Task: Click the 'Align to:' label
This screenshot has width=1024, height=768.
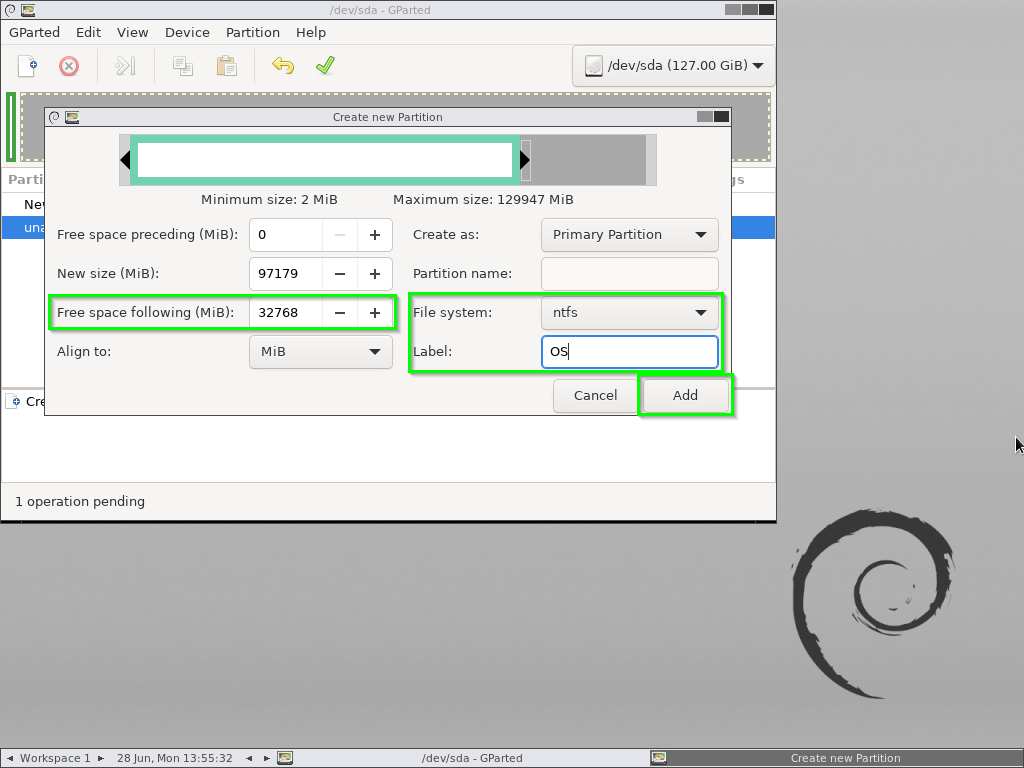Action: 84,352
